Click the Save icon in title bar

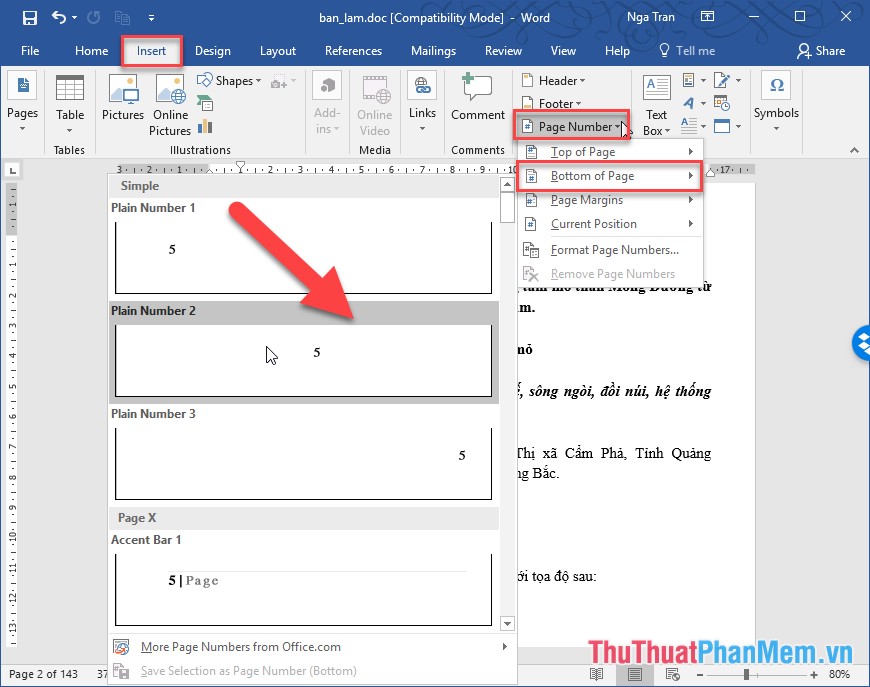click(29, 18)
